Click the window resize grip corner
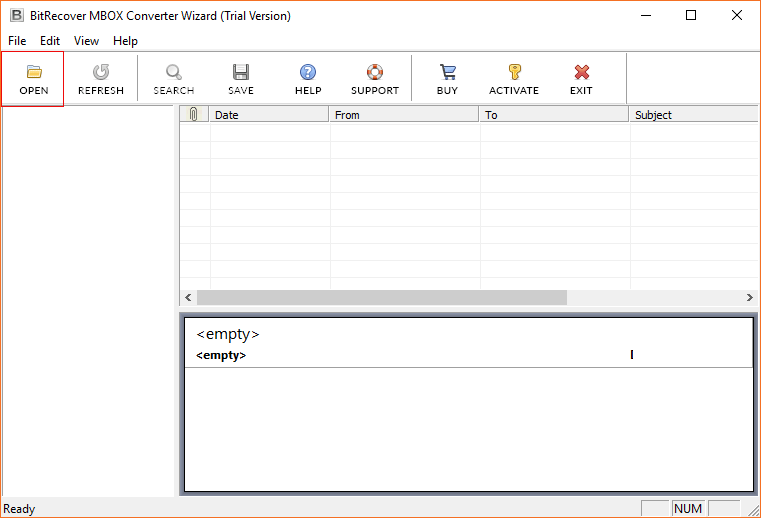This screenshot has height=518, width=761. [x=753, y=510]
